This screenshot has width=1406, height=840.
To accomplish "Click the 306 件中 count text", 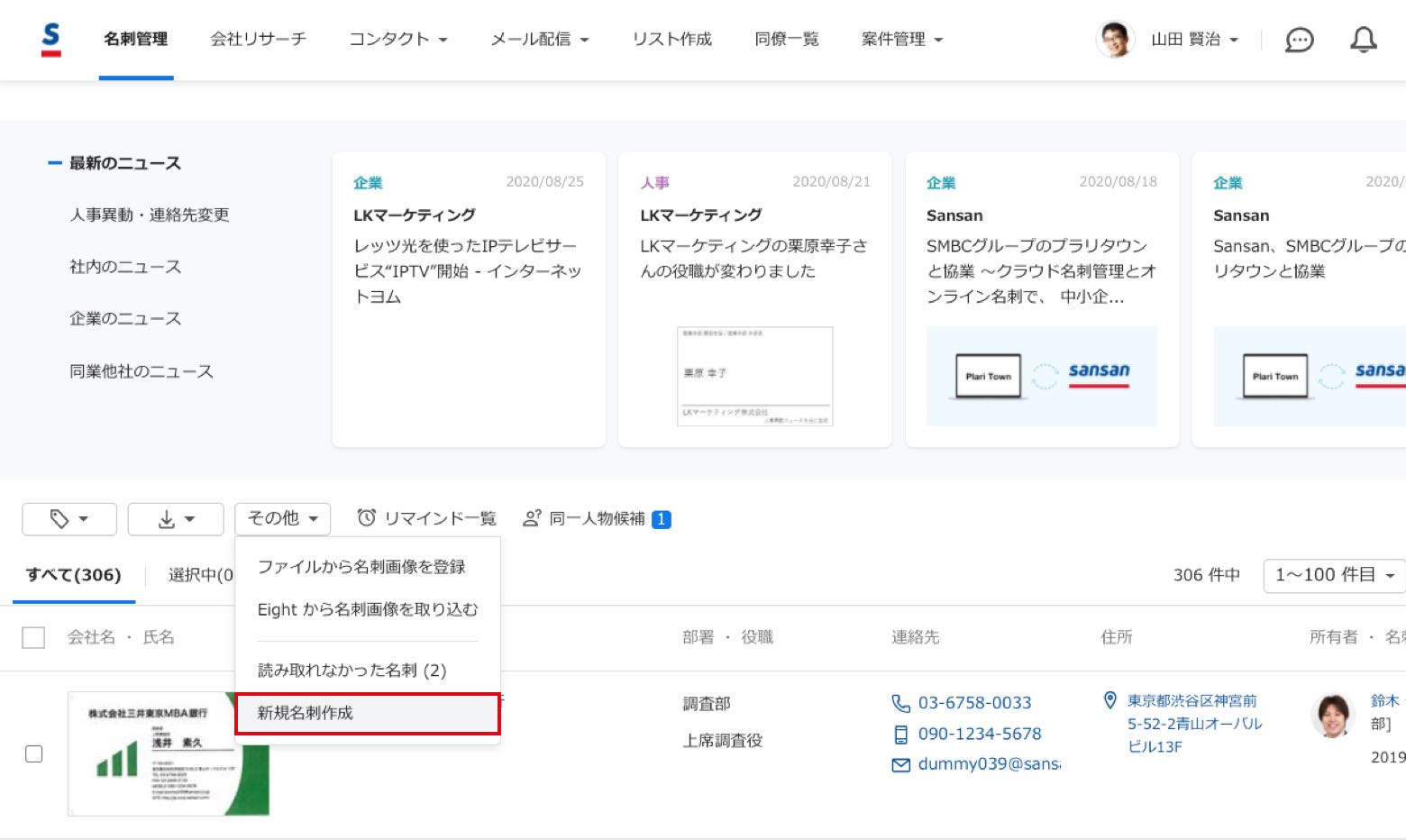I will tap(1206, 575).
